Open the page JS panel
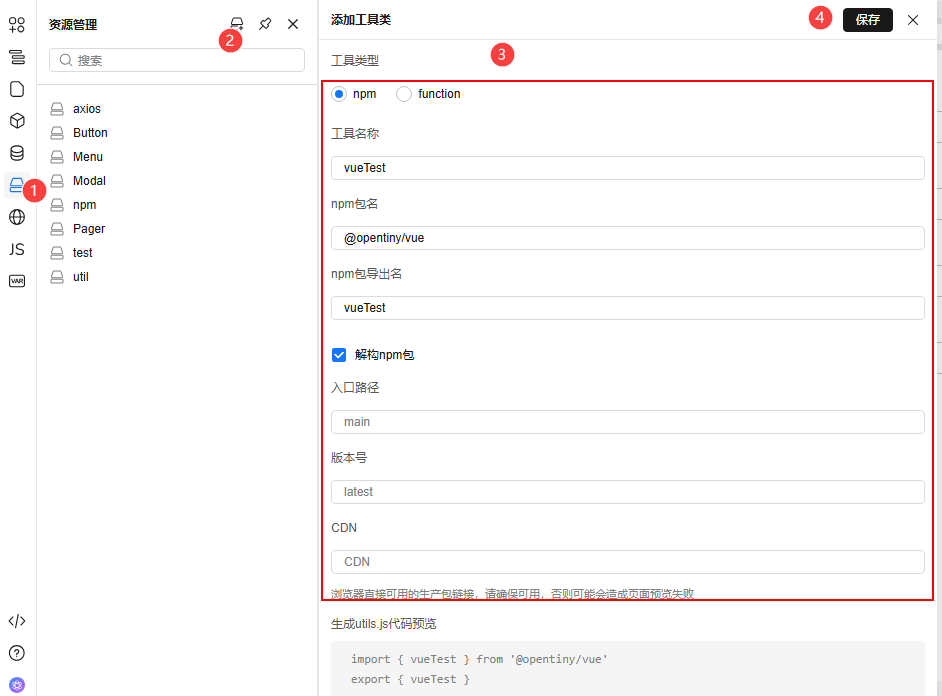Viewport: 942px width, 696px height. (16, 249)
